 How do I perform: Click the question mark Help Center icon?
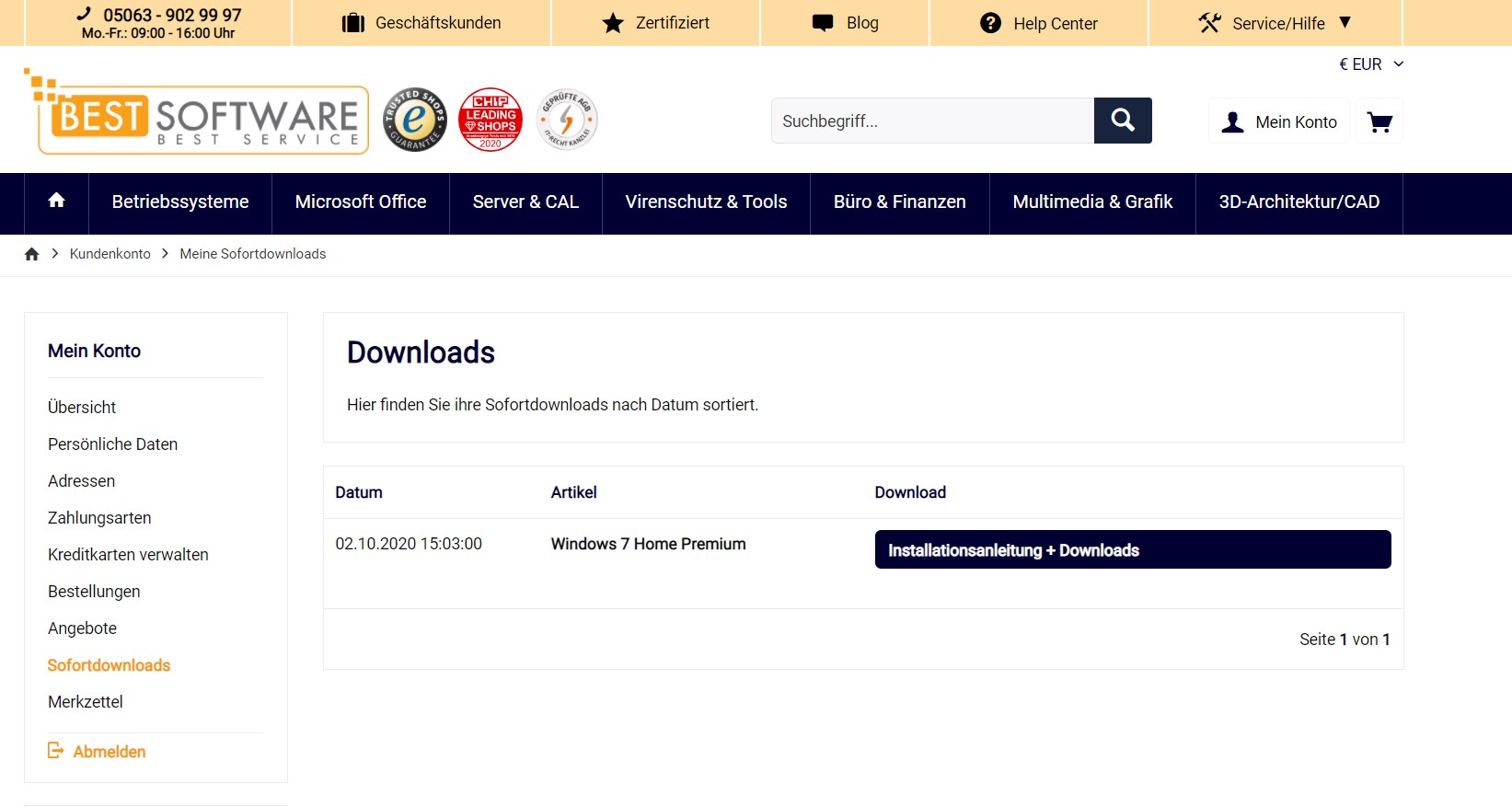coord(990,23)
